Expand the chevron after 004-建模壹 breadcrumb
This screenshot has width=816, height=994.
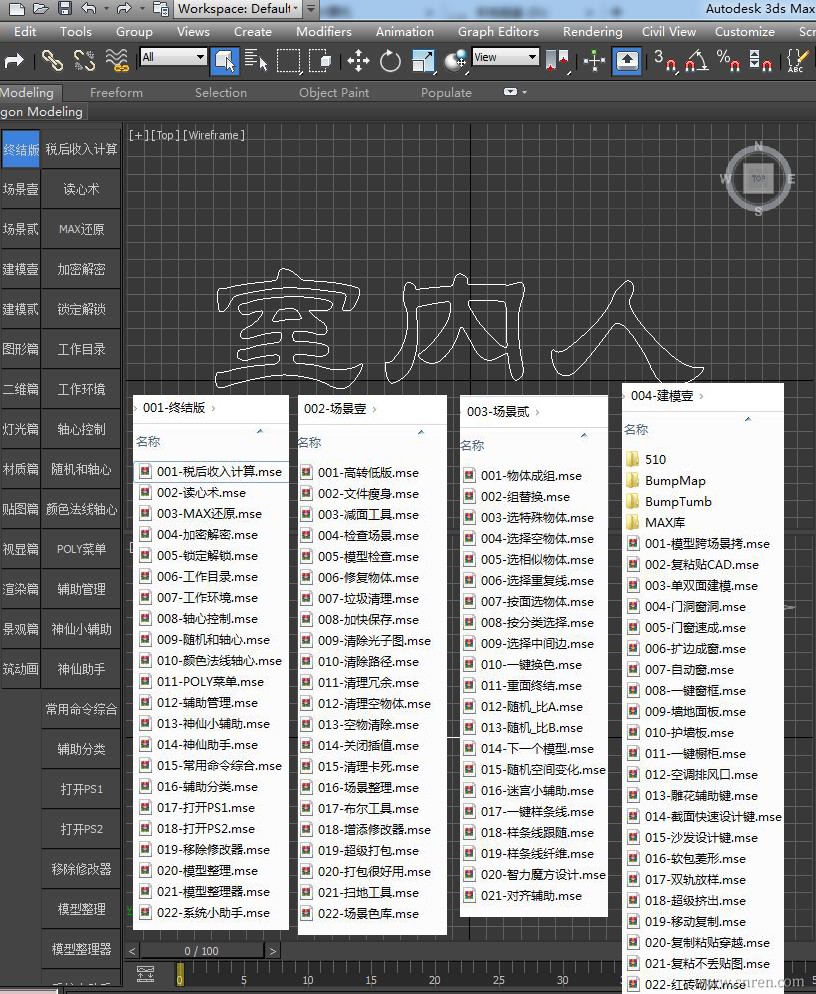click(x=701, y=396)
